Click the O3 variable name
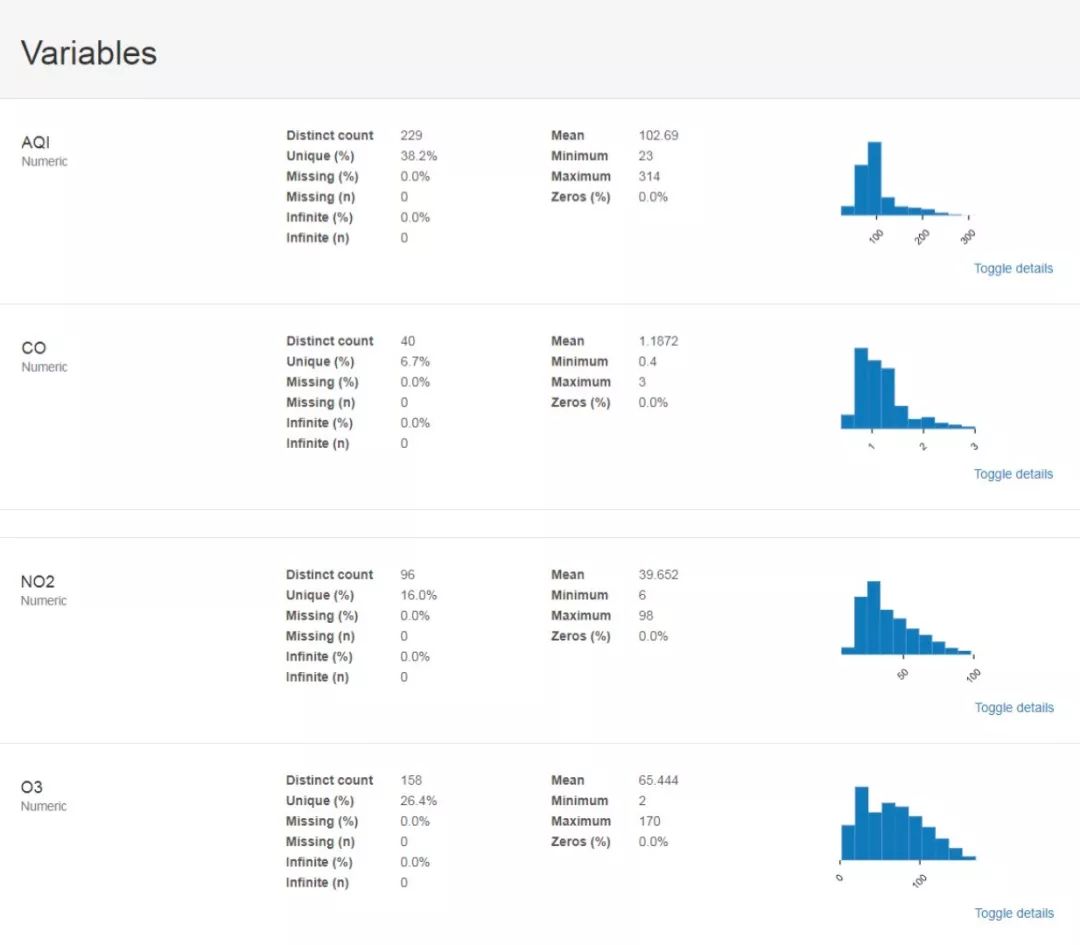 tap(32, 787)
